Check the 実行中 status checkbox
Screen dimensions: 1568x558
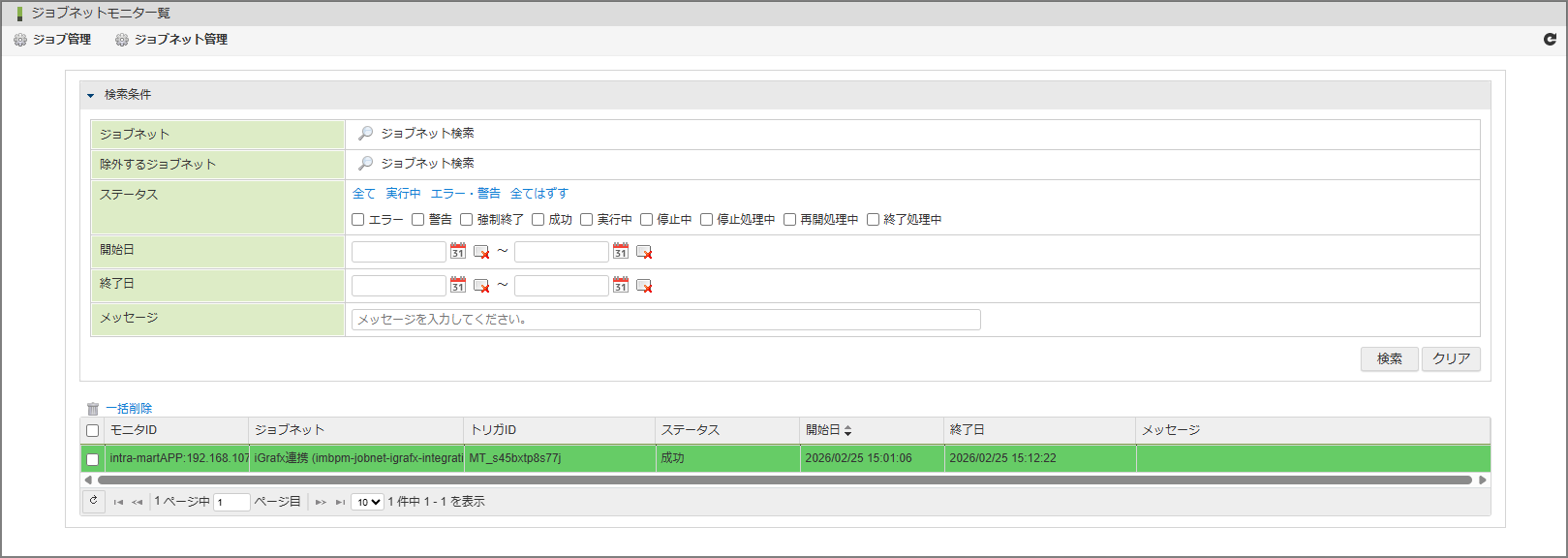587,220
